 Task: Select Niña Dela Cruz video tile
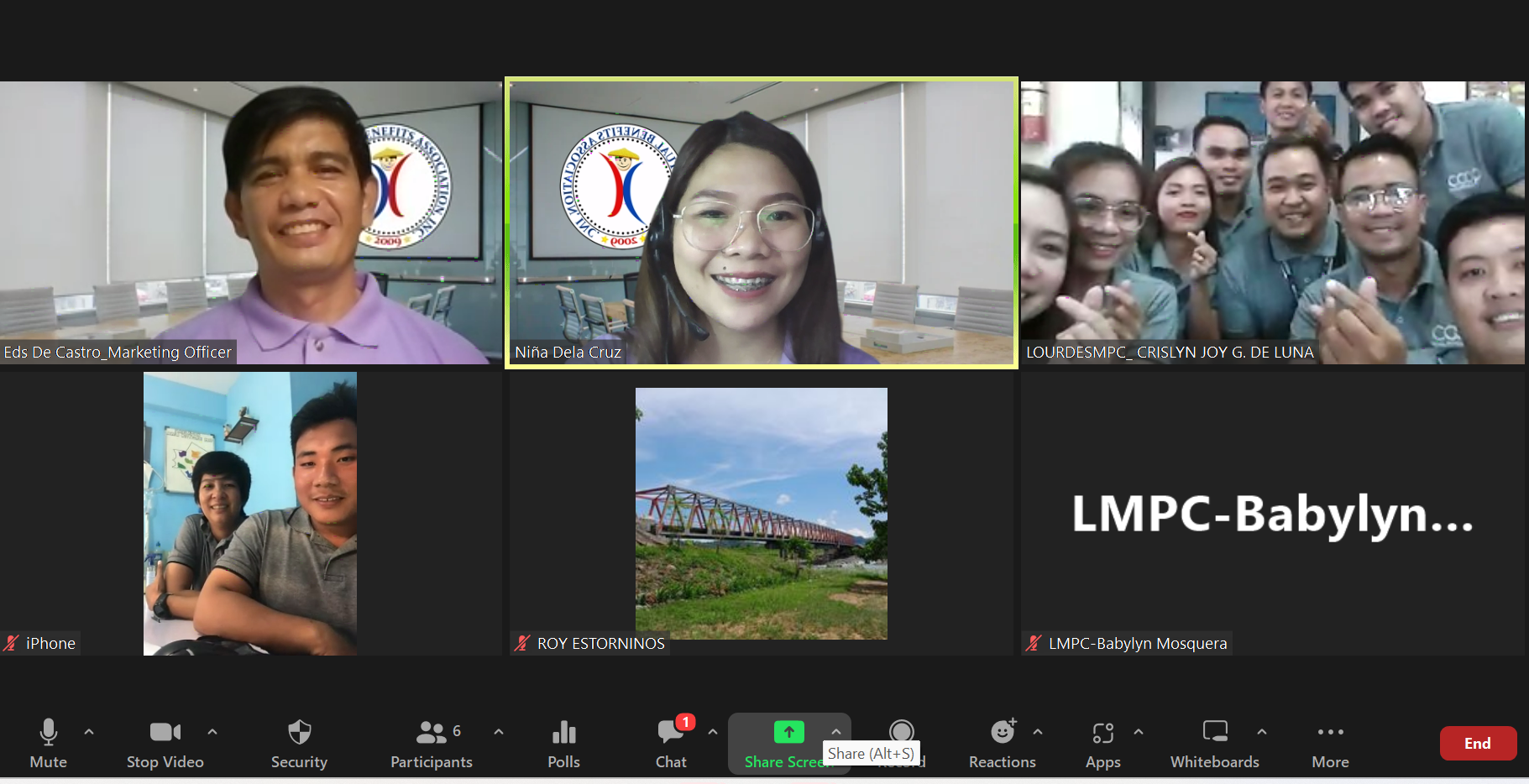(762, 222)
